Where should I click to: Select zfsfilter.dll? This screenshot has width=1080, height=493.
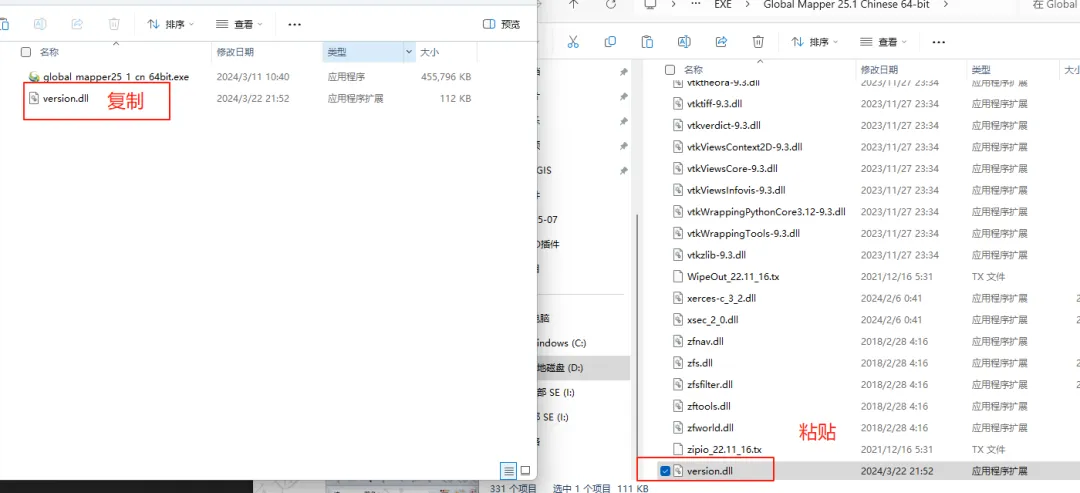click(x=710, y=384)
